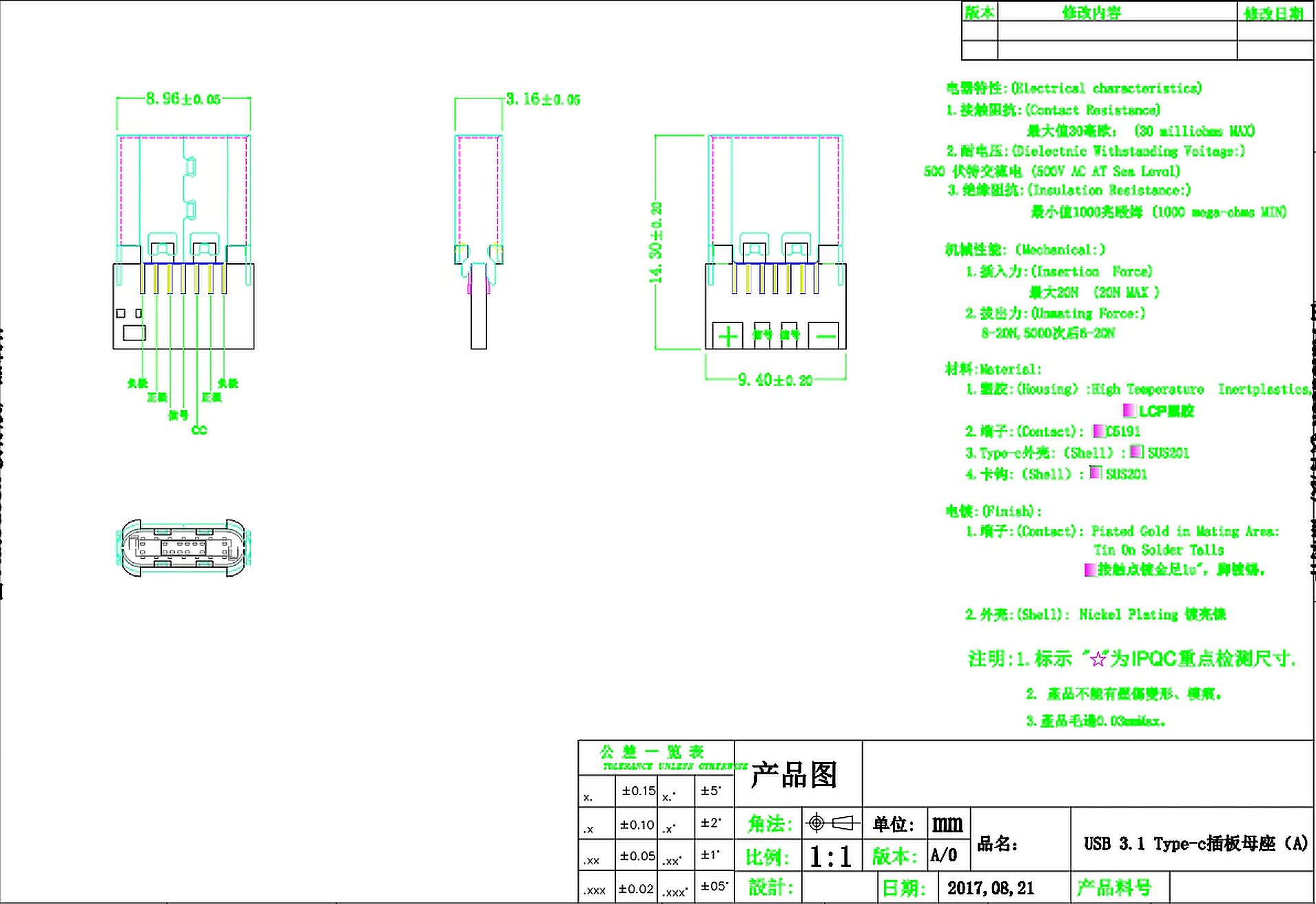The height and width of the screenshot is (904, 1316).
Task: Click the 設計 label
Action: click(x=771, y=887)
